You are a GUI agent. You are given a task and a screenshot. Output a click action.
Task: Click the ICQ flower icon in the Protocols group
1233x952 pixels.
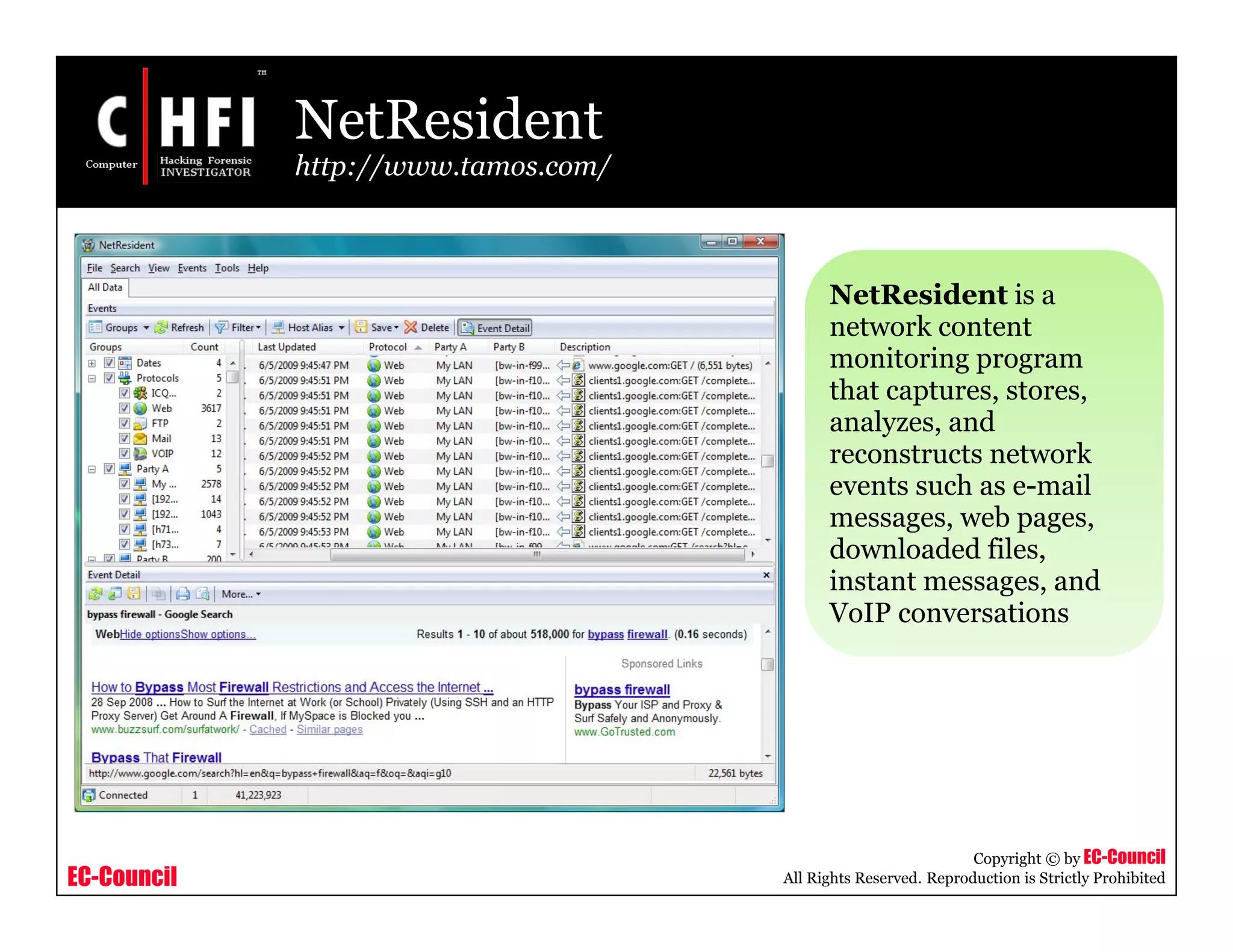140,393
